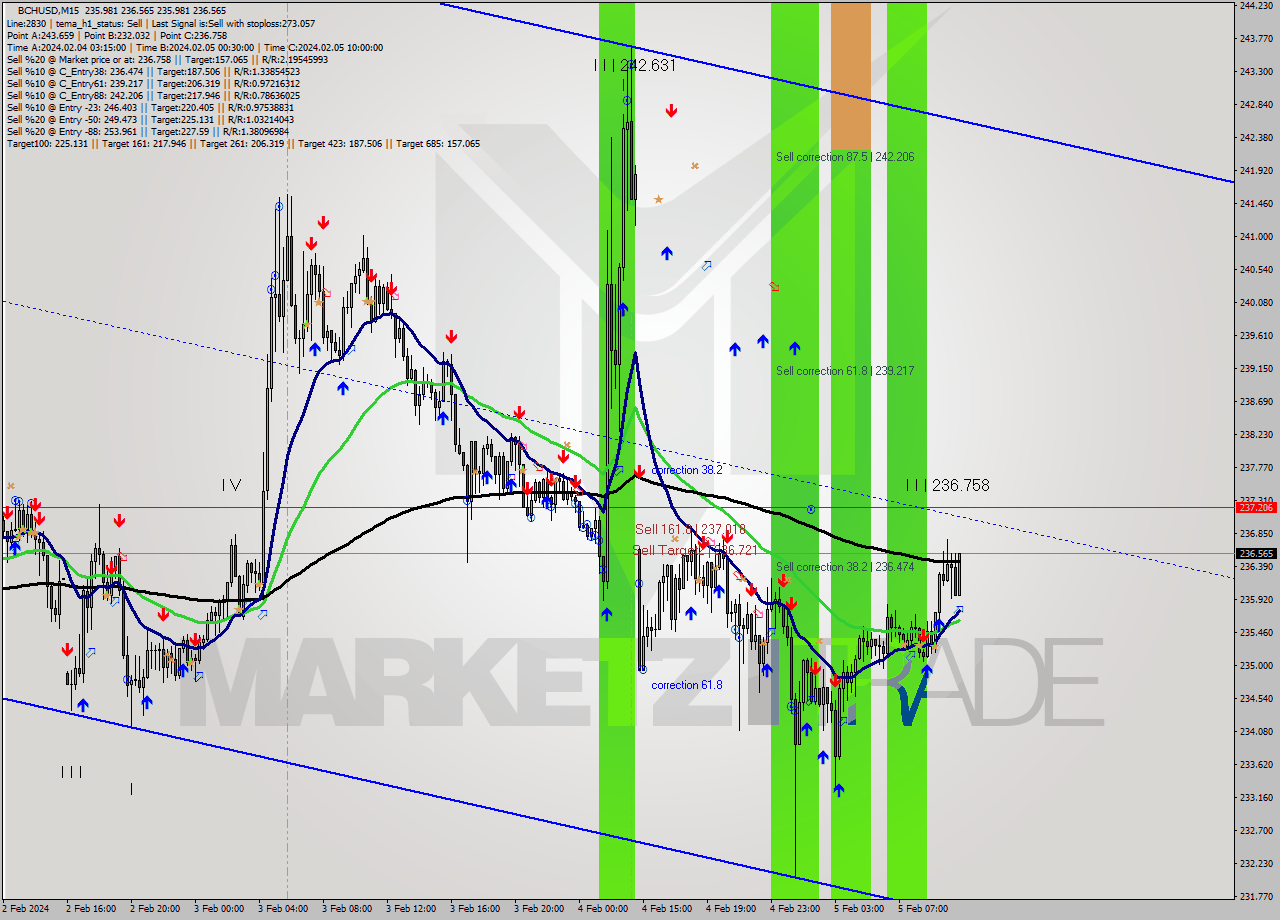This screenshot has height=920, width=1280.
Task: Click the red 'Sell Target' 236.721 label
Action: point(695,551)
